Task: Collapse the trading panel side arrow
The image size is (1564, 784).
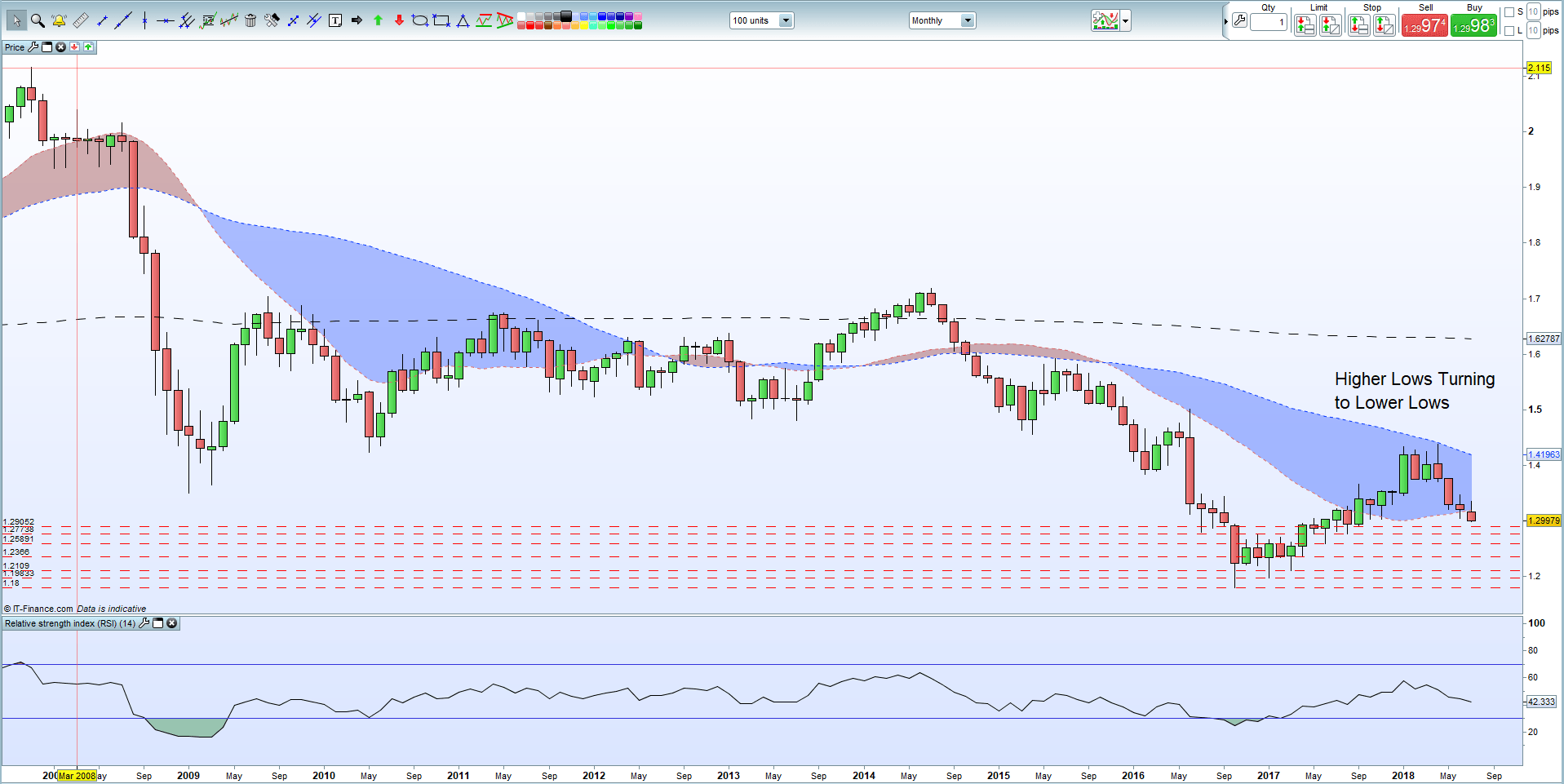Action: 1225,21
